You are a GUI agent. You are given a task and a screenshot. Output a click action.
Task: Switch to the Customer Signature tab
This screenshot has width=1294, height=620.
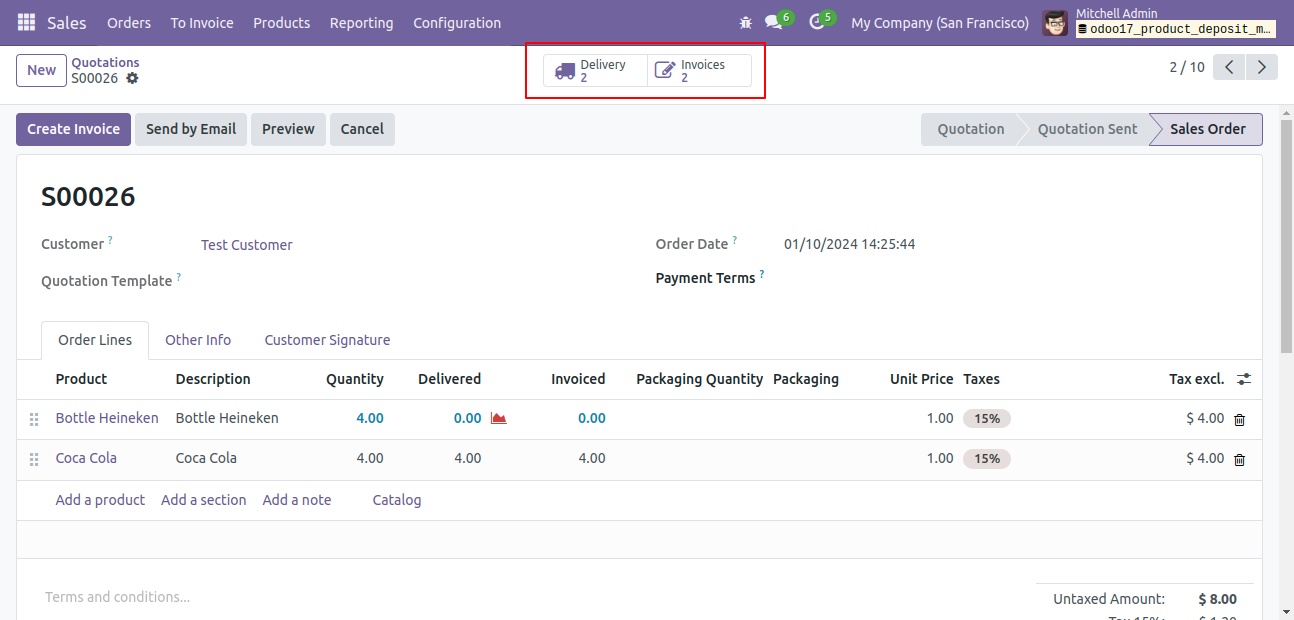pos(327,340)
